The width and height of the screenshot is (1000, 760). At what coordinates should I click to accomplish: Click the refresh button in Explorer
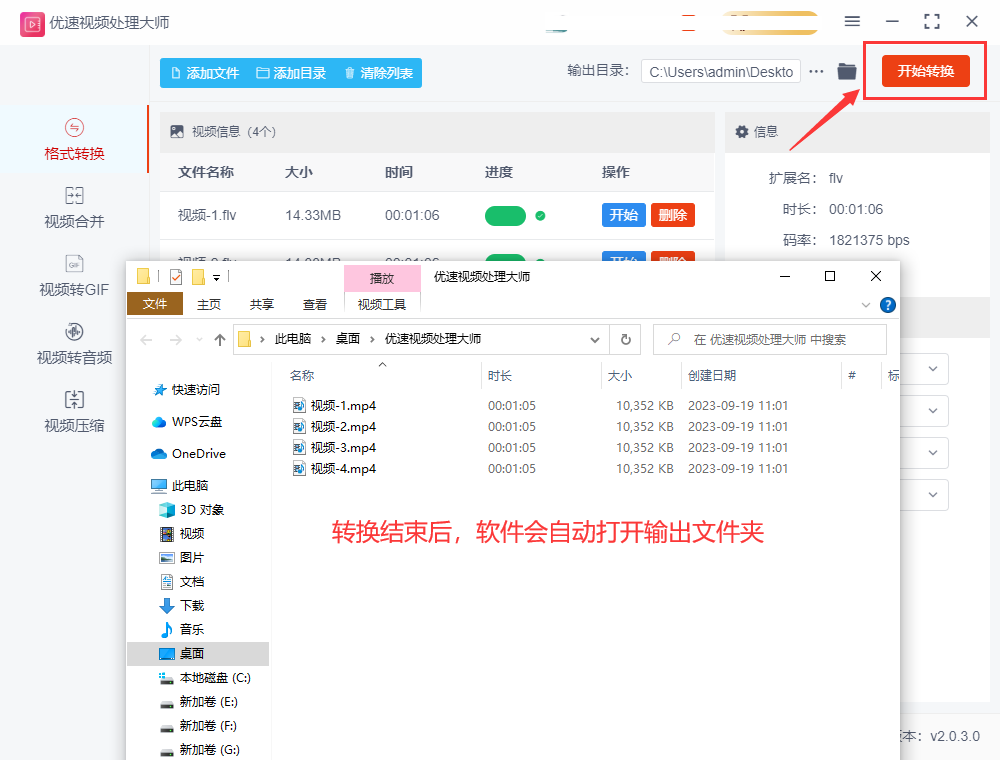pos(626,340)
